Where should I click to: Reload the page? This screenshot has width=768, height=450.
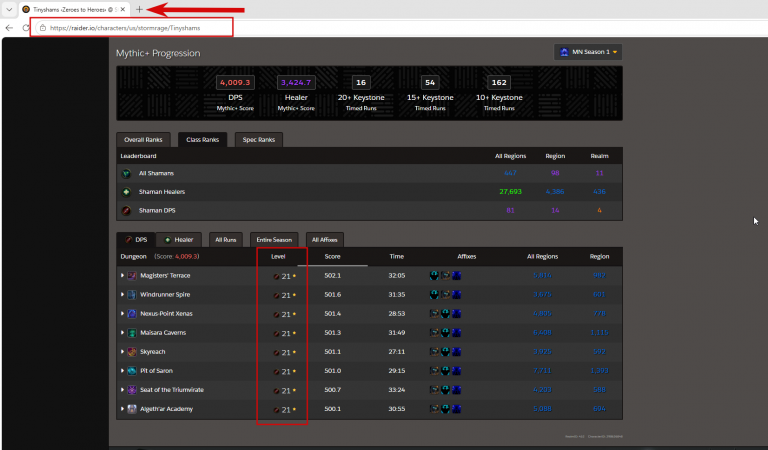click(x=26, y=28)
